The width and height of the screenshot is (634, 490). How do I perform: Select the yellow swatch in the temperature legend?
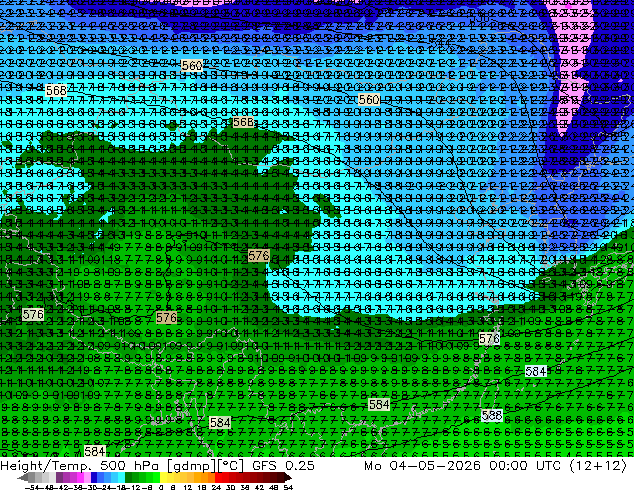163,478
